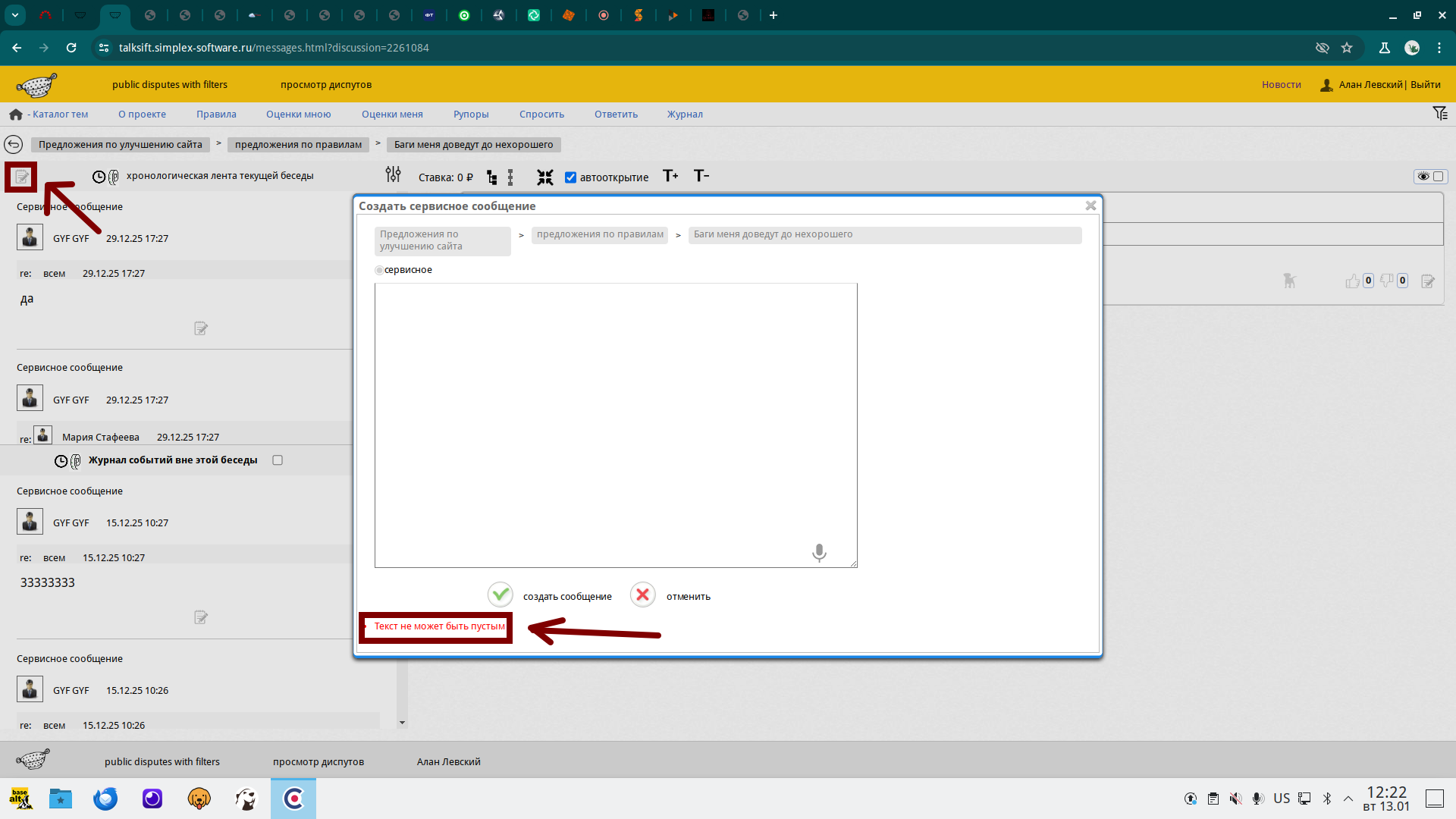Viewport: 1456px width, 819px height.
Task: Click the tree structure view icon
Action: (x=492, y=177)
